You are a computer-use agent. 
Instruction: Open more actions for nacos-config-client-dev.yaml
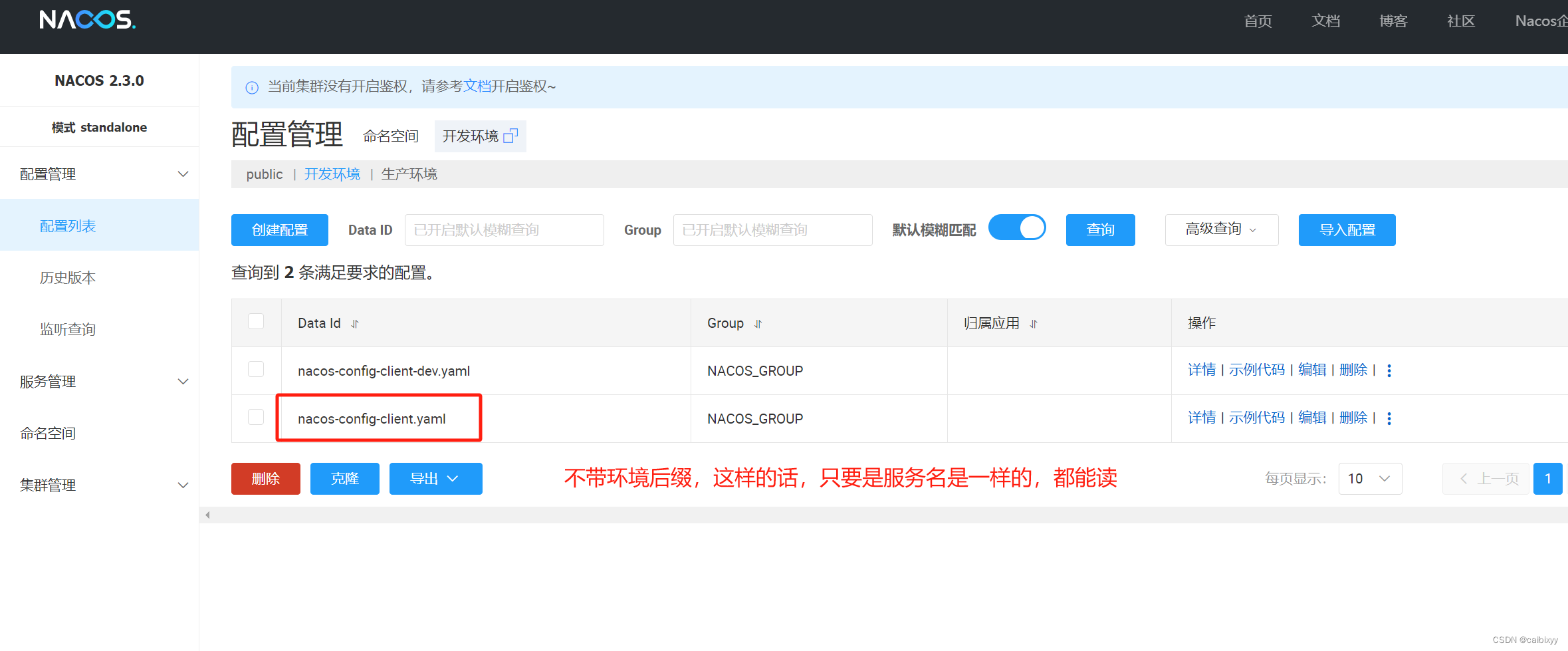click(1389, 370)
